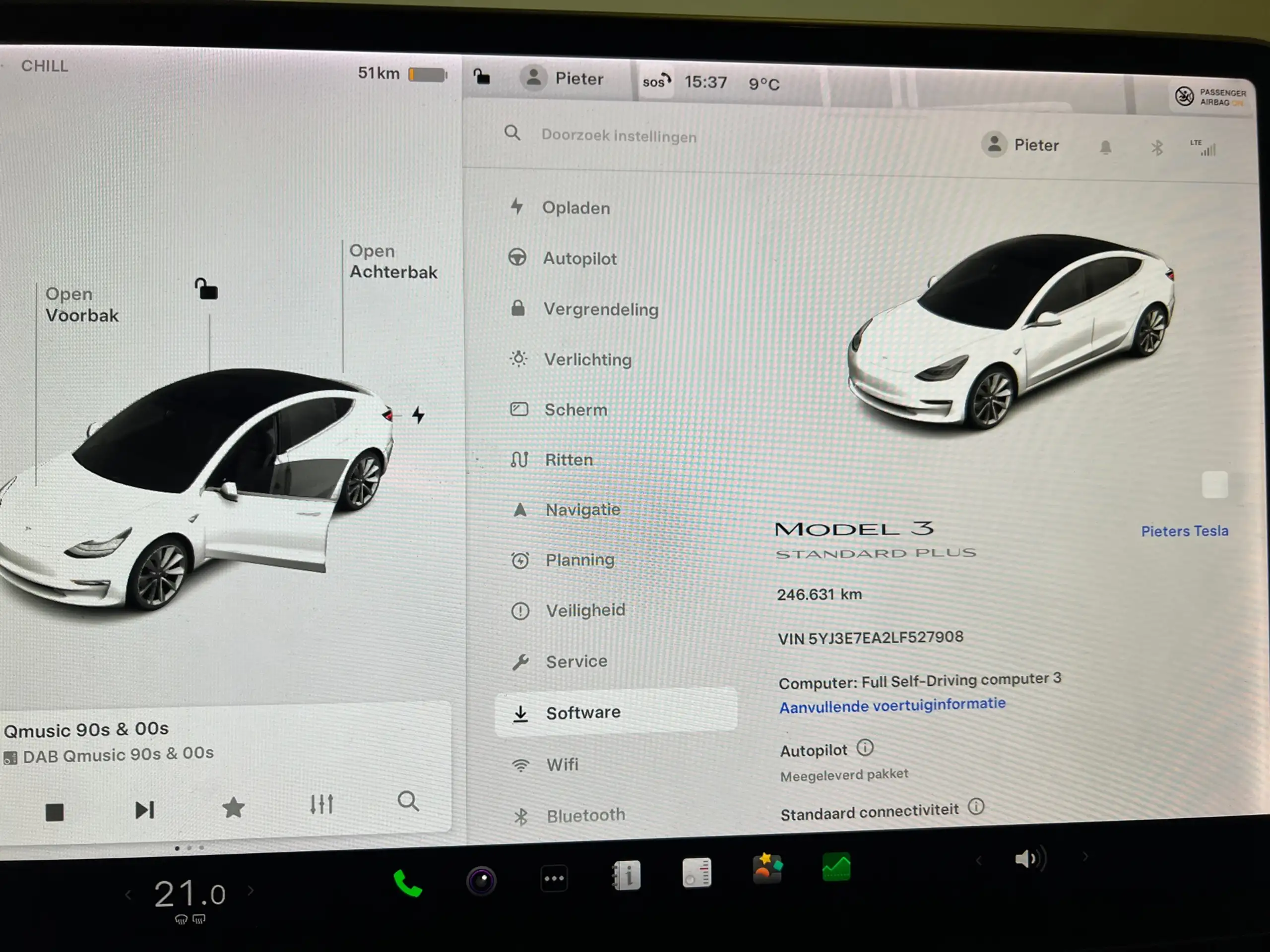Image resolution: width=1270 pixels, height=952 pixels.
Task: Open the radio app in dock
Action: coord(697,873)
